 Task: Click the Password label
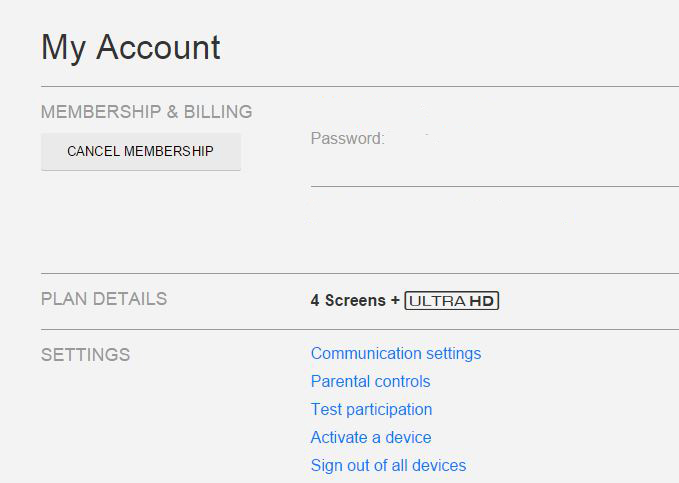[x=347, y=139]
